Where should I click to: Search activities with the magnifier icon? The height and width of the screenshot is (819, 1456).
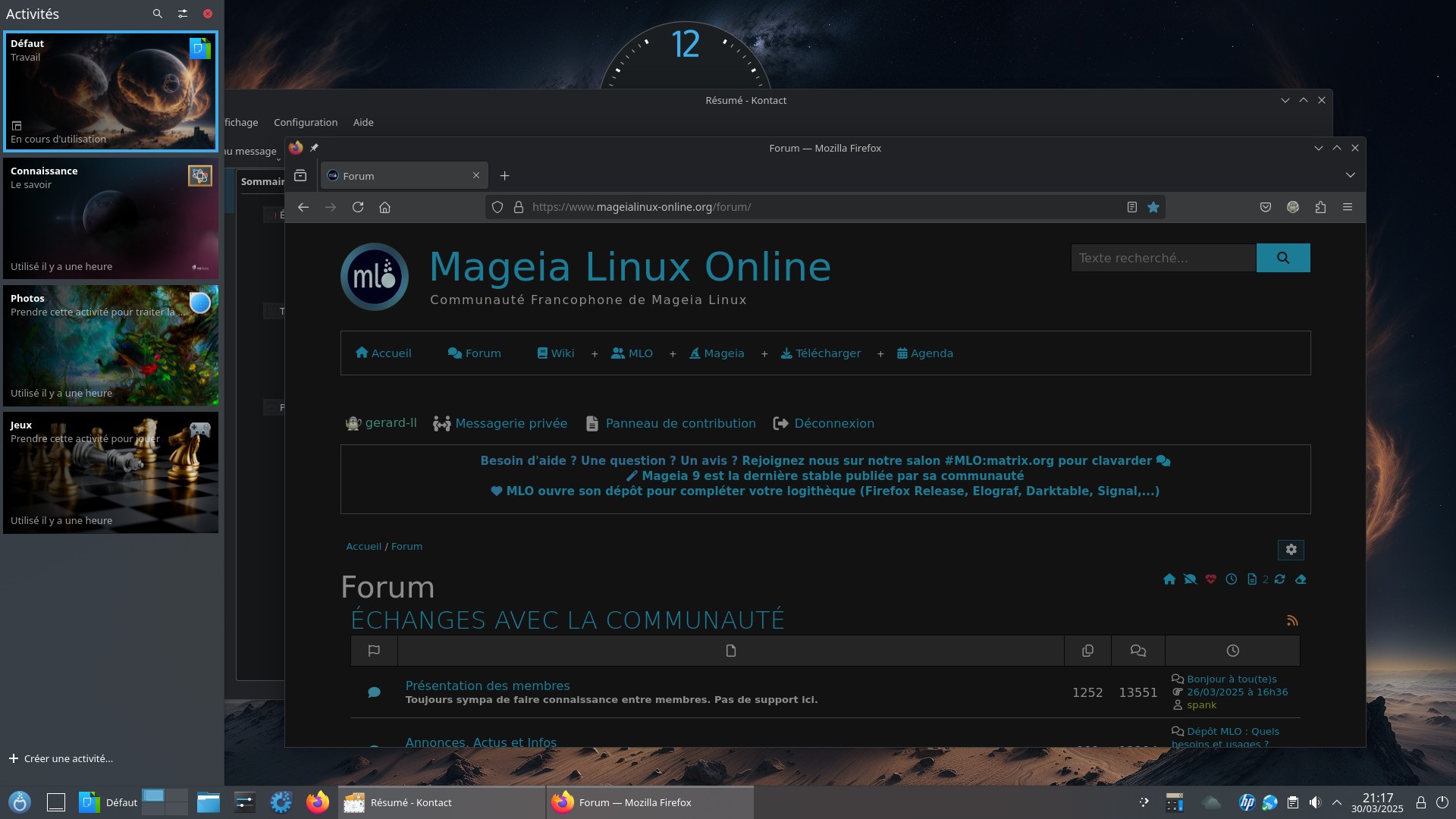tap(157, 14)
